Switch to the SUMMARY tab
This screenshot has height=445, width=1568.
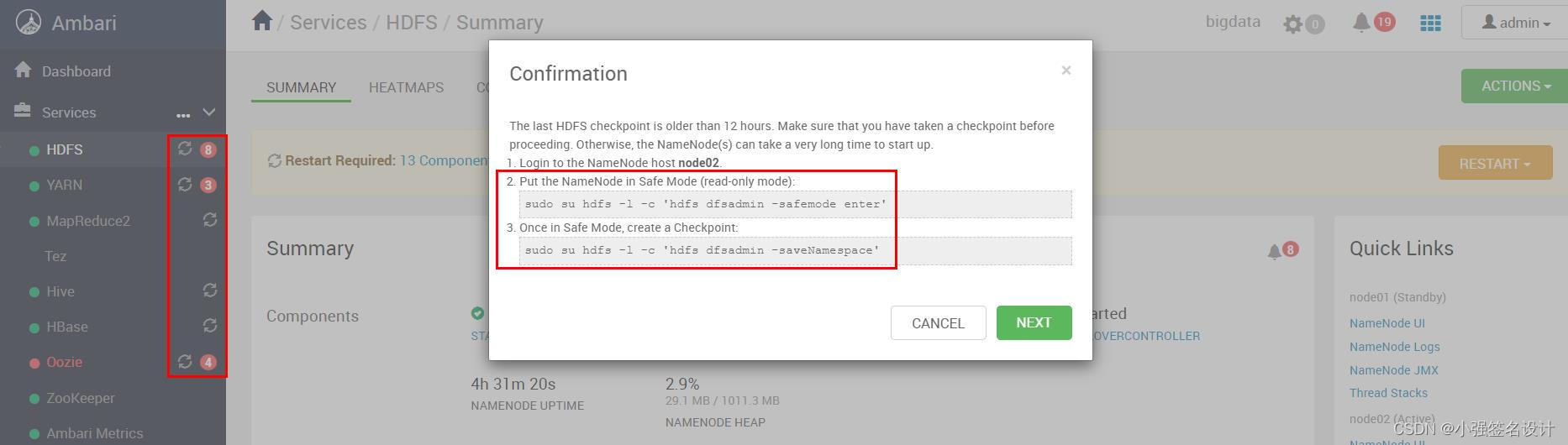coord(301,87)
